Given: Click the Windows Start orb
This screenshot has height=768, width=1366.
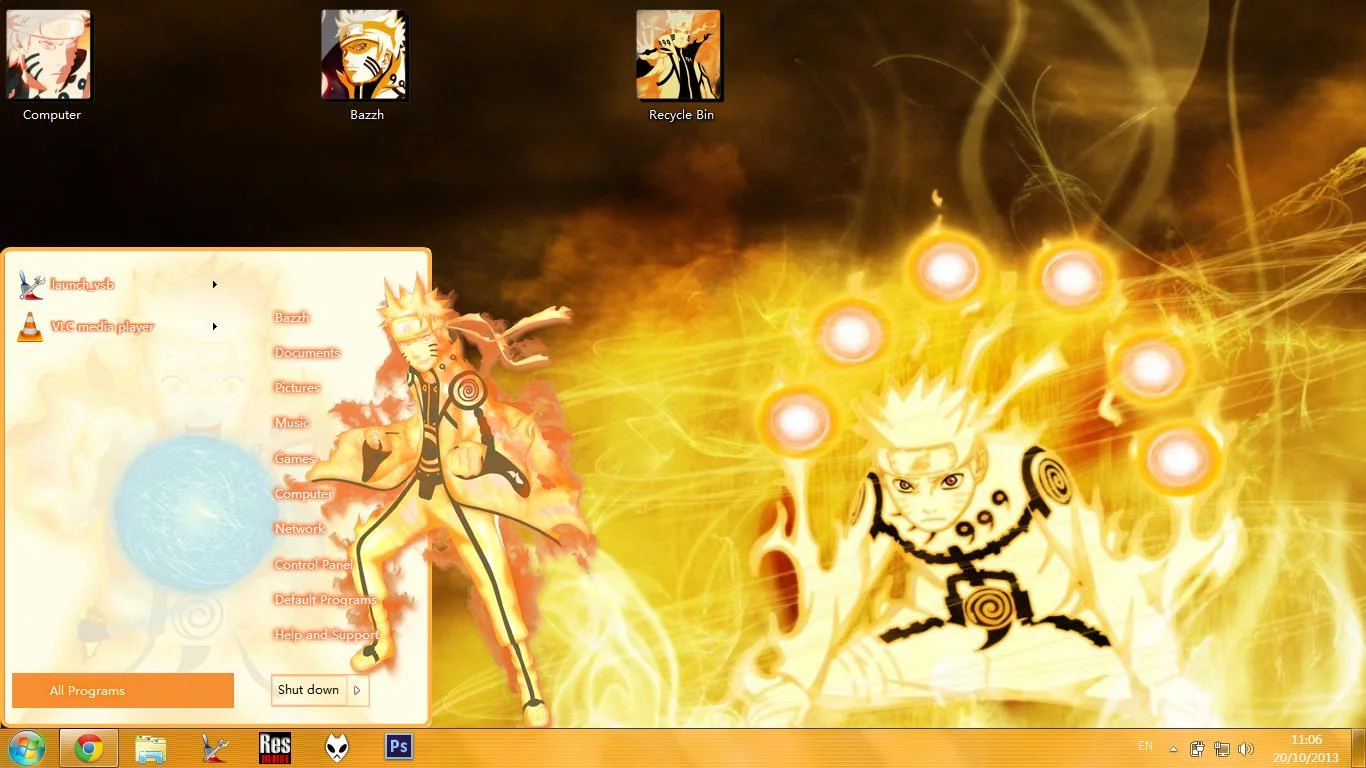Looking at the screenshot, I should (25, 748).
